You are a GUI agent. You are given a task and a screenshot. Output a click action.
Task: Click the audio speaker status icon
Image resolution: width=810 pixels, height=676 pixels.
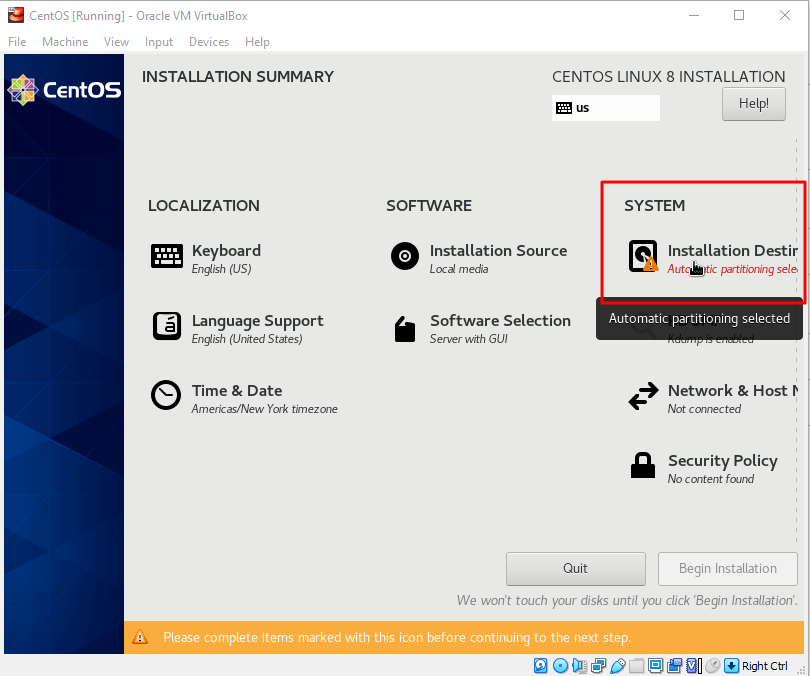point(580,666)
